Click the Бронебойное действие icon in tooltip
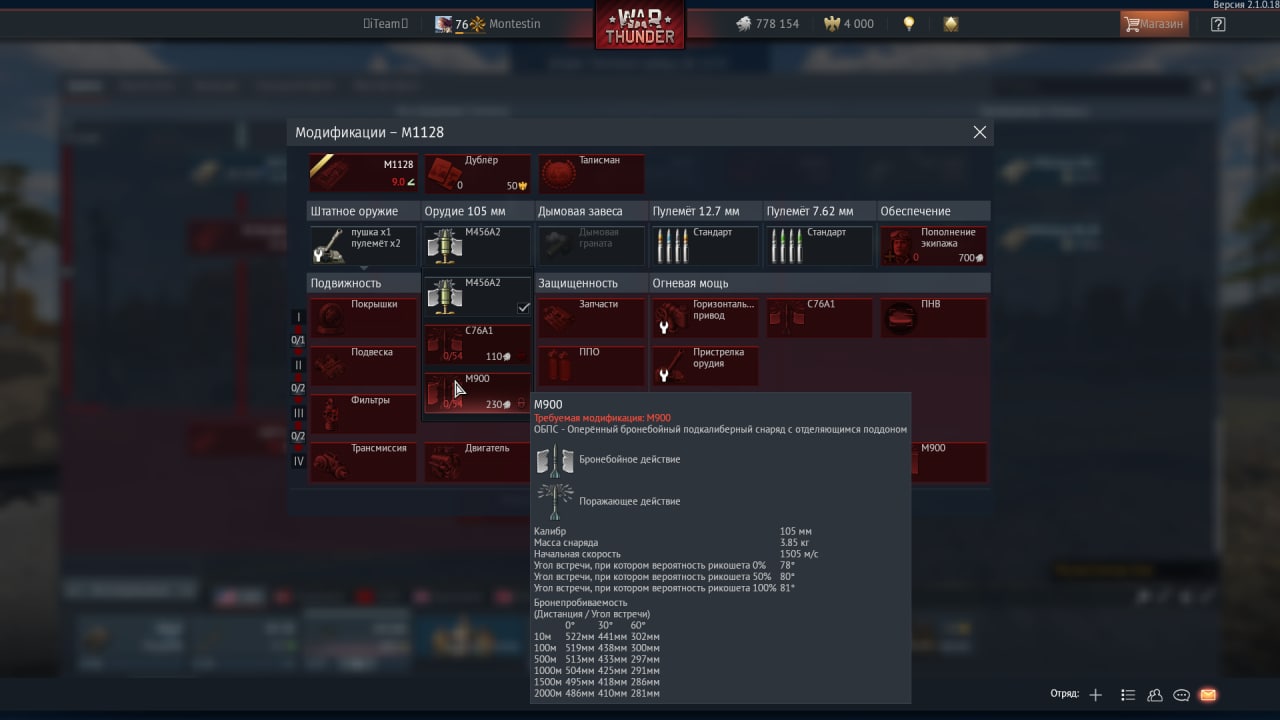The image size is (1280, 720). tap(554, 459)
